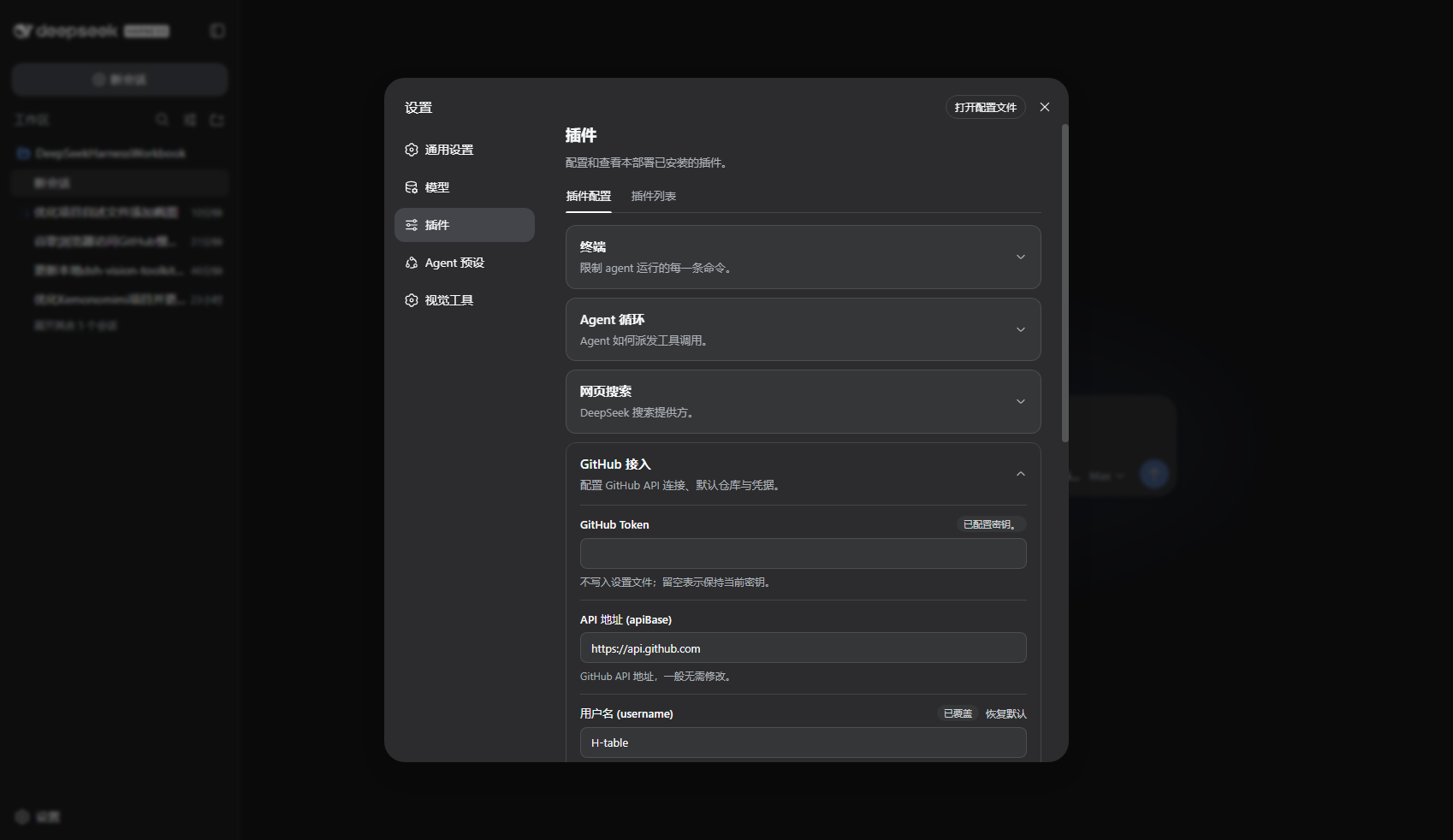Open the Agent 预设 section
This screenshot has height=840, width=1453.
tap(465, 263)
